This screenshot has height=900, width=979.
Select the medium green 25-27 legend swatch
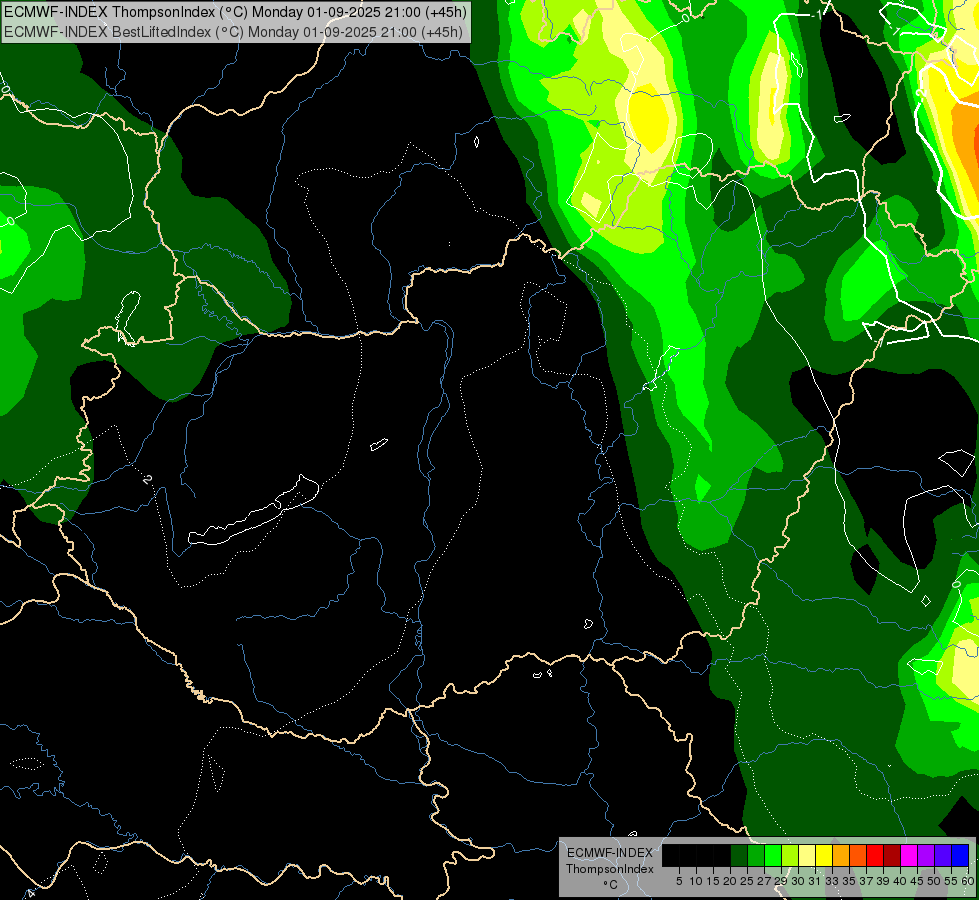click(756, 855)
